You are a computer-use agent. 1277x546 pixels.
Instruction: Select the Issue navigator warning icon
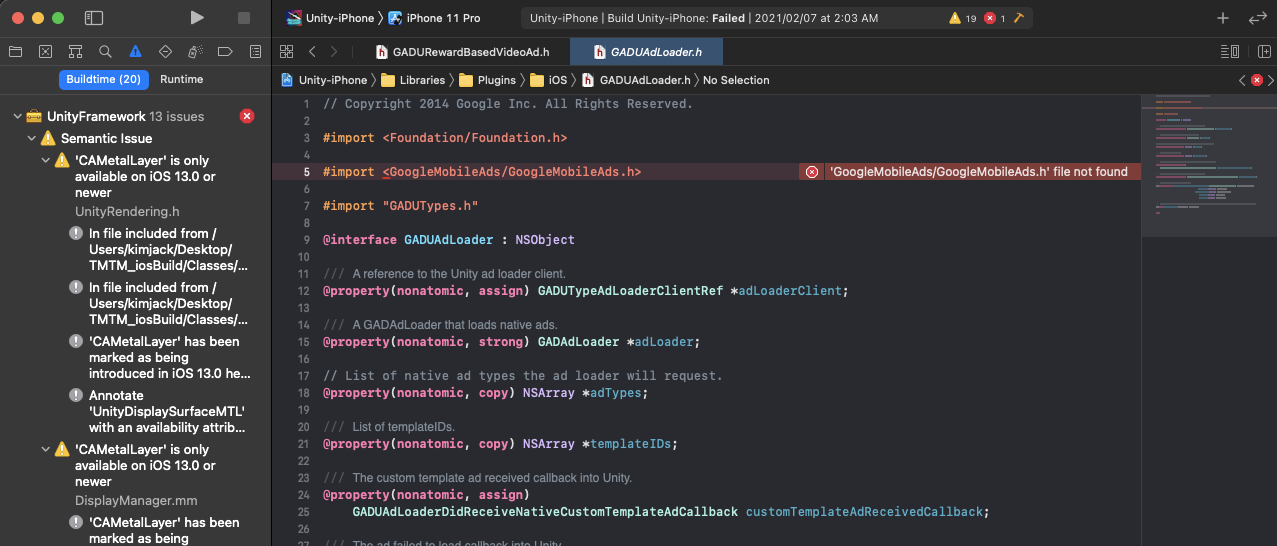(135, 51)
